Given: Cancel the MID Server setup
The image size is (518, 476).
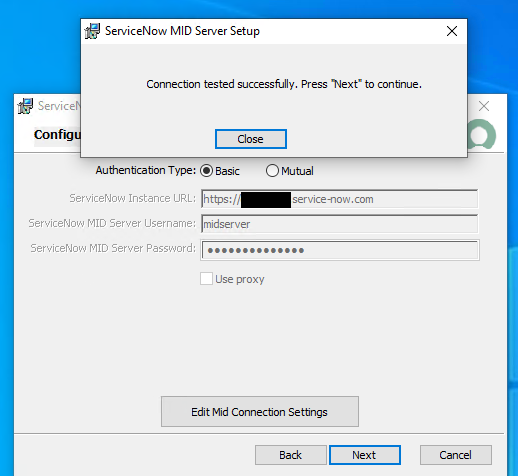Looking at the screenshot, I should click(456, 455).
